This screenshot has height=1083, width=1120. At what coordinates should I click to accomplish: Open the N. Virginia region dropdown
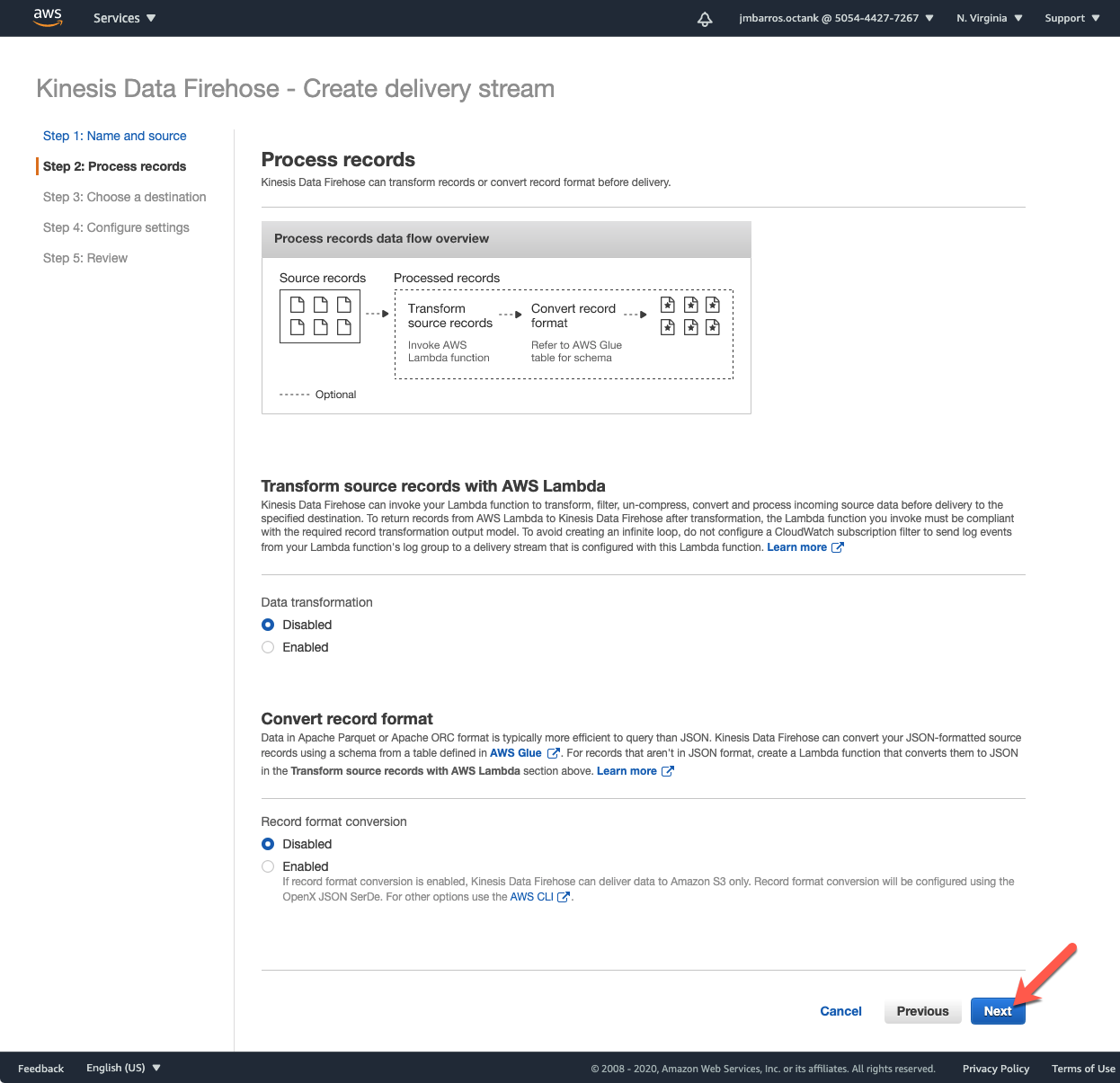click(x=990, y=18)
